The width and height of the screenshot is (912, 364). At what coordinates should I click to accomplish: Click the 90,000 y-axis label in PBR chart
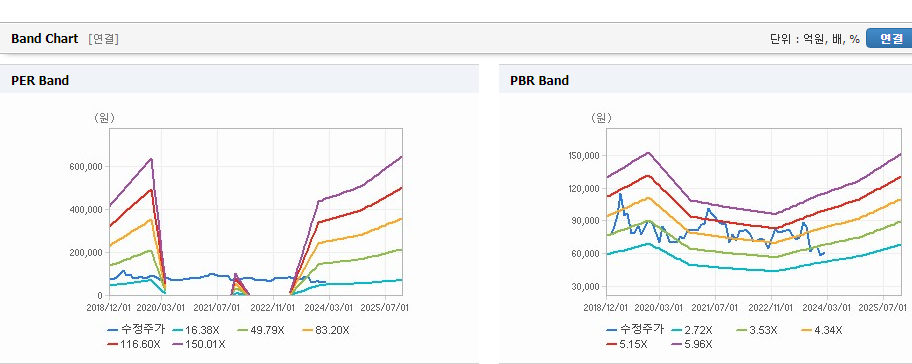(x=586, y=221)
